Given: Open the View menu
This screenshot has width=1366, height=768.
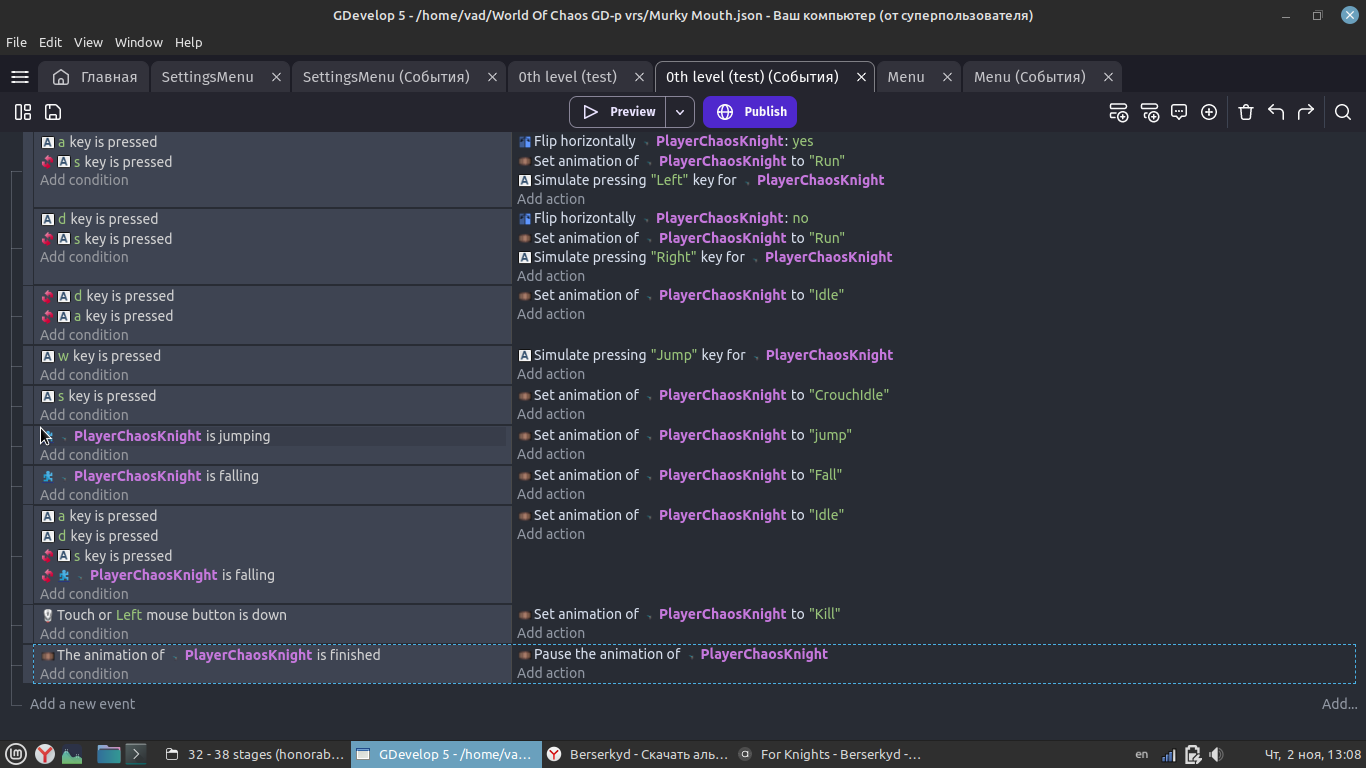Looking at the screenshot, I should click(88, 42).
